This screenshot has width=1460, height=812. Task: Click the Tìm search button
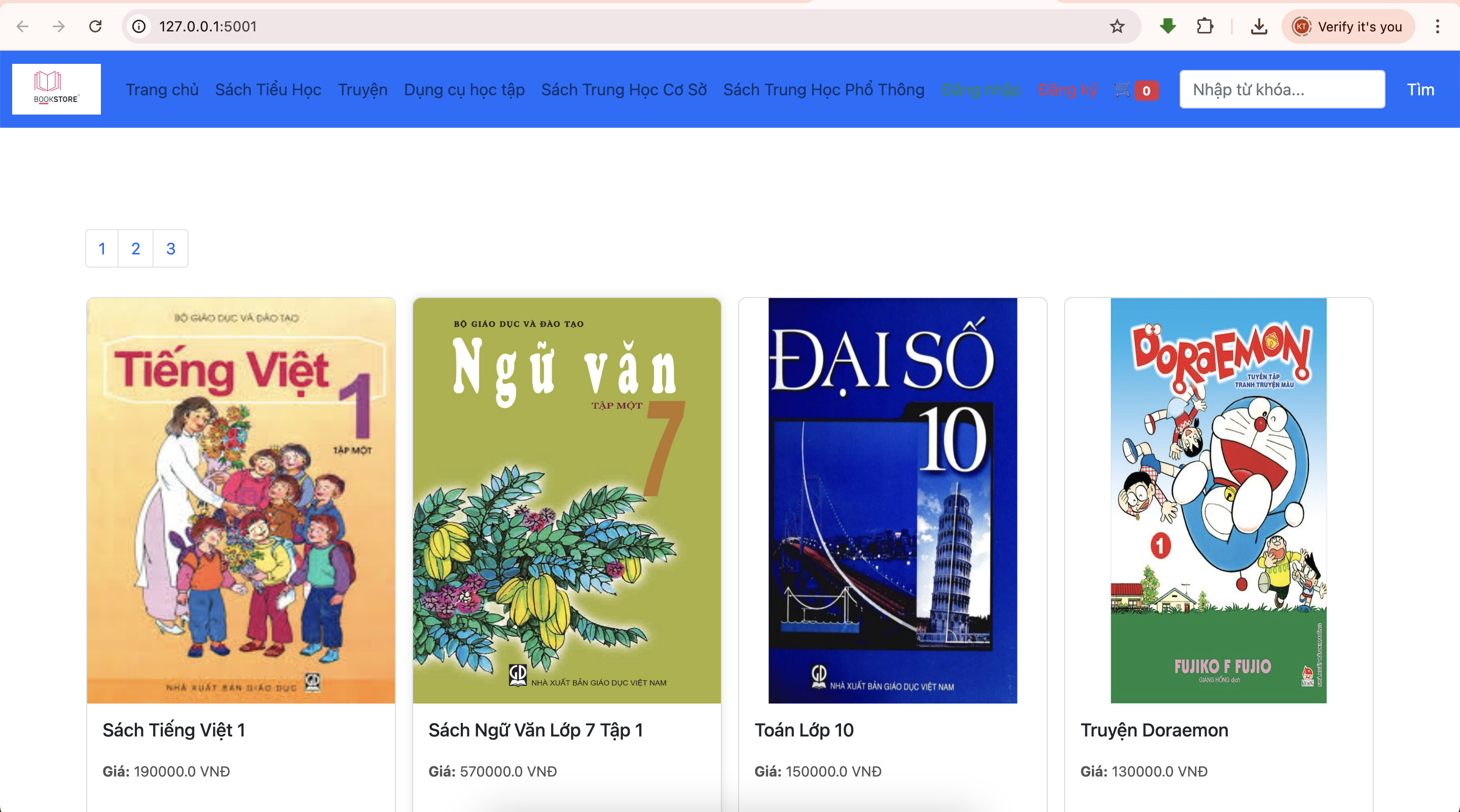pyautogui.click(x=1420, y=90)
